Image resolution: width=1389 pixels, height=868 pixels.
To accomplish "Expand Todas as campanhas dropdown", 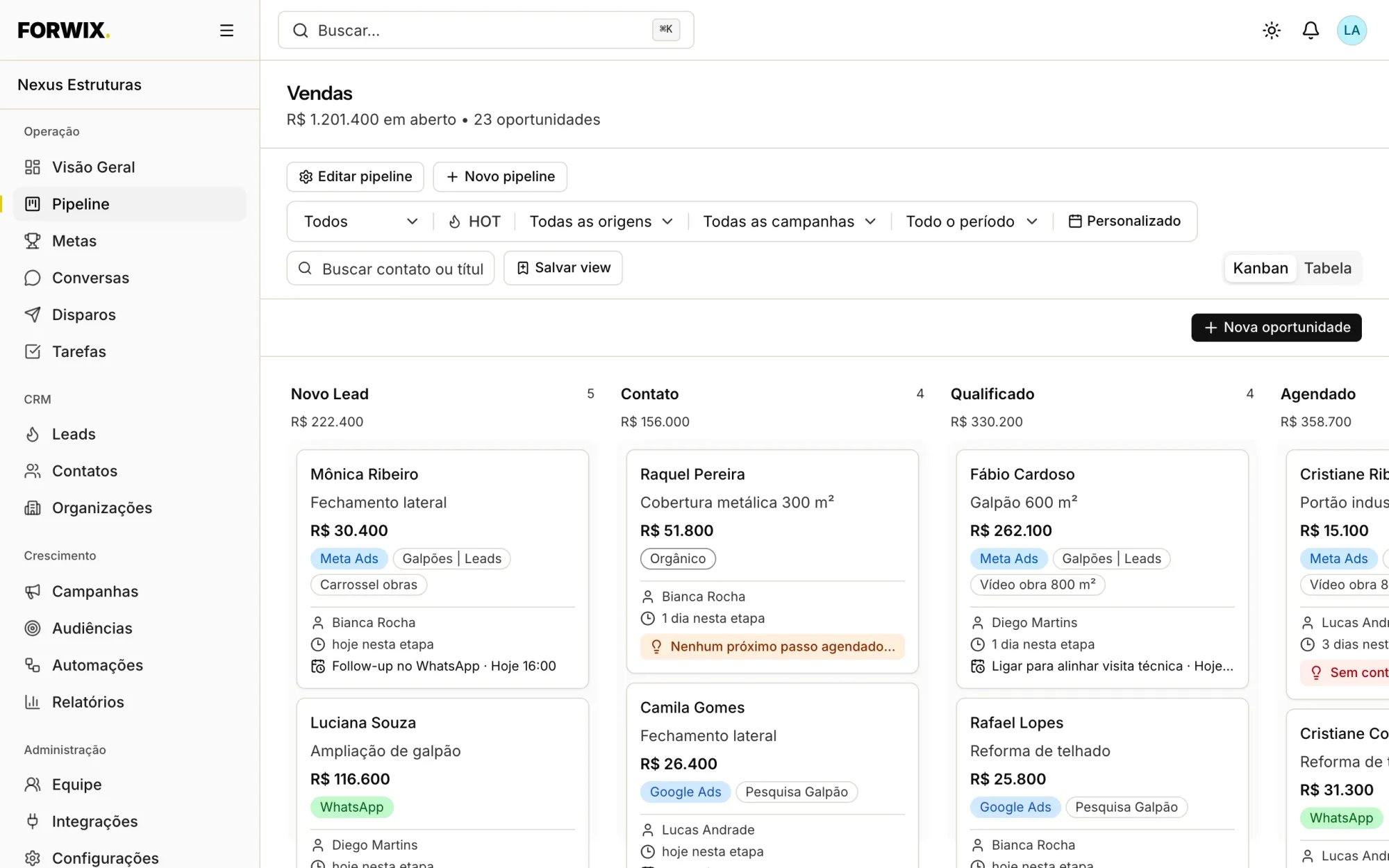I will click(x=790, y=222).
